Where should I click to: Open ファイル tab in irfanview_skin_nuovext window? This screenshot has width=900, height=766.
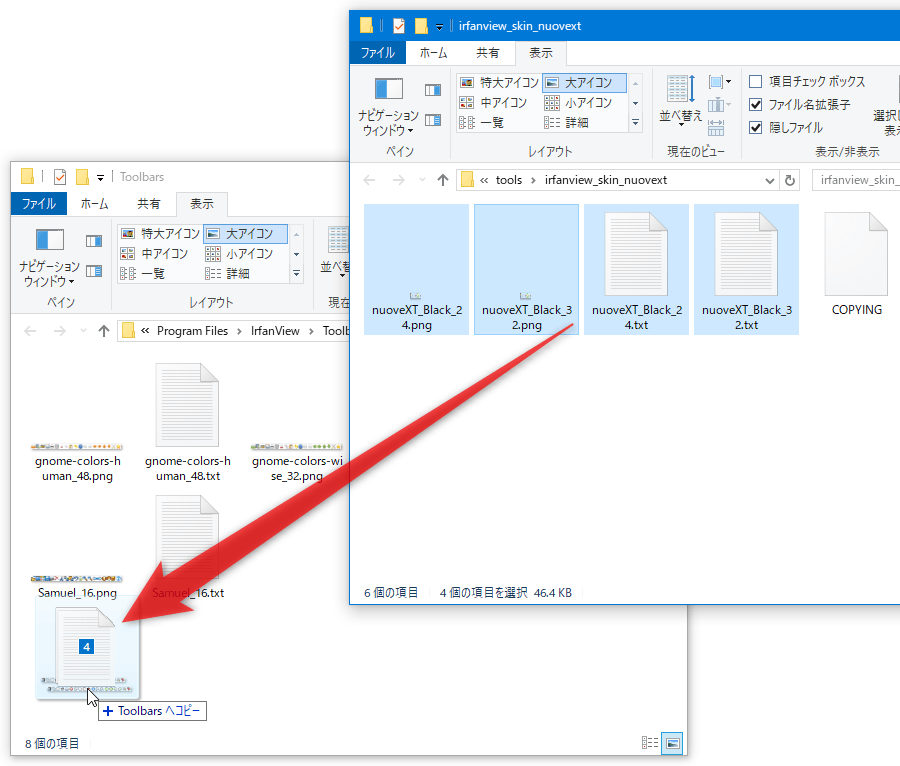click(378, 53)
